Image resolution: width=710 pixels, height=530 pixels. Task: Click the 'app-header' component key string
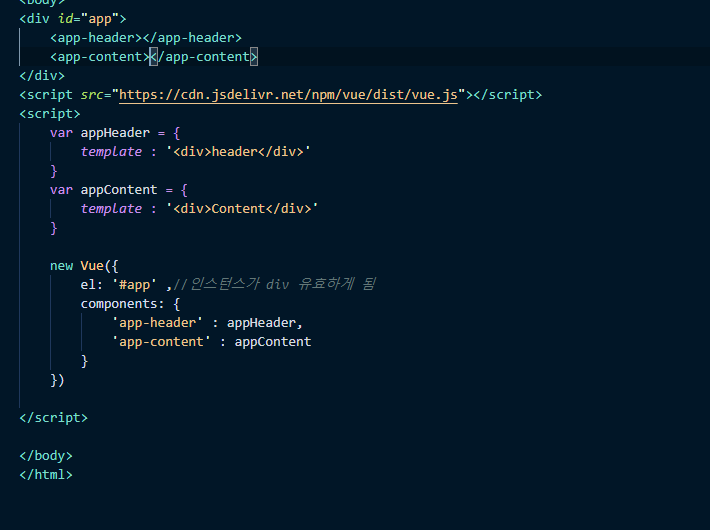[157, 323]
